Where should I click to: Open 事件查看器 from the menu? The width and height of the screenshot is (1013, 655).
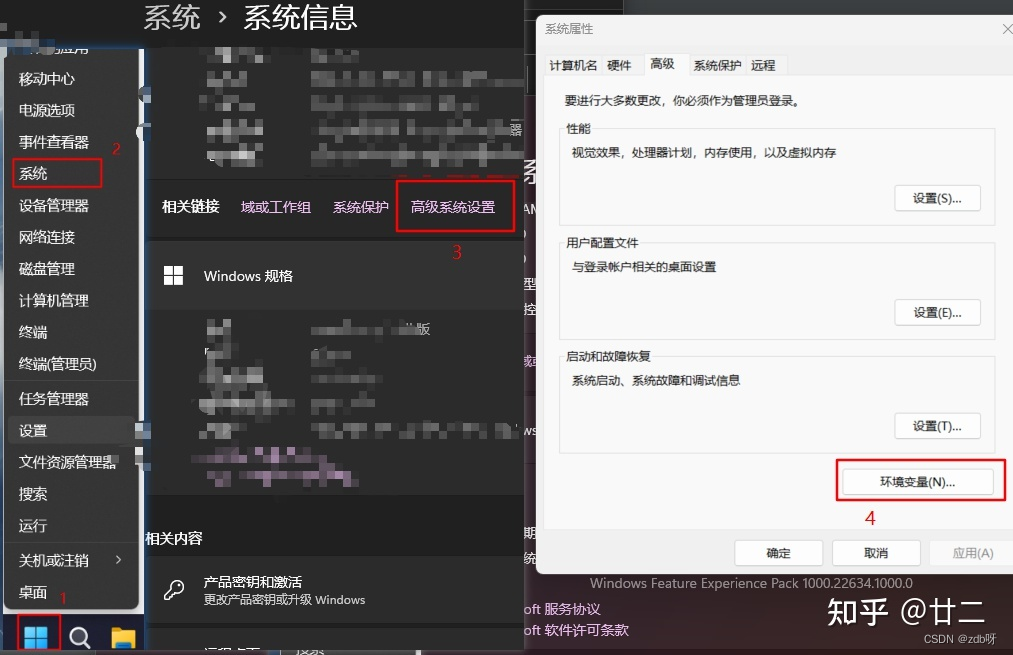tap(55, 141)
